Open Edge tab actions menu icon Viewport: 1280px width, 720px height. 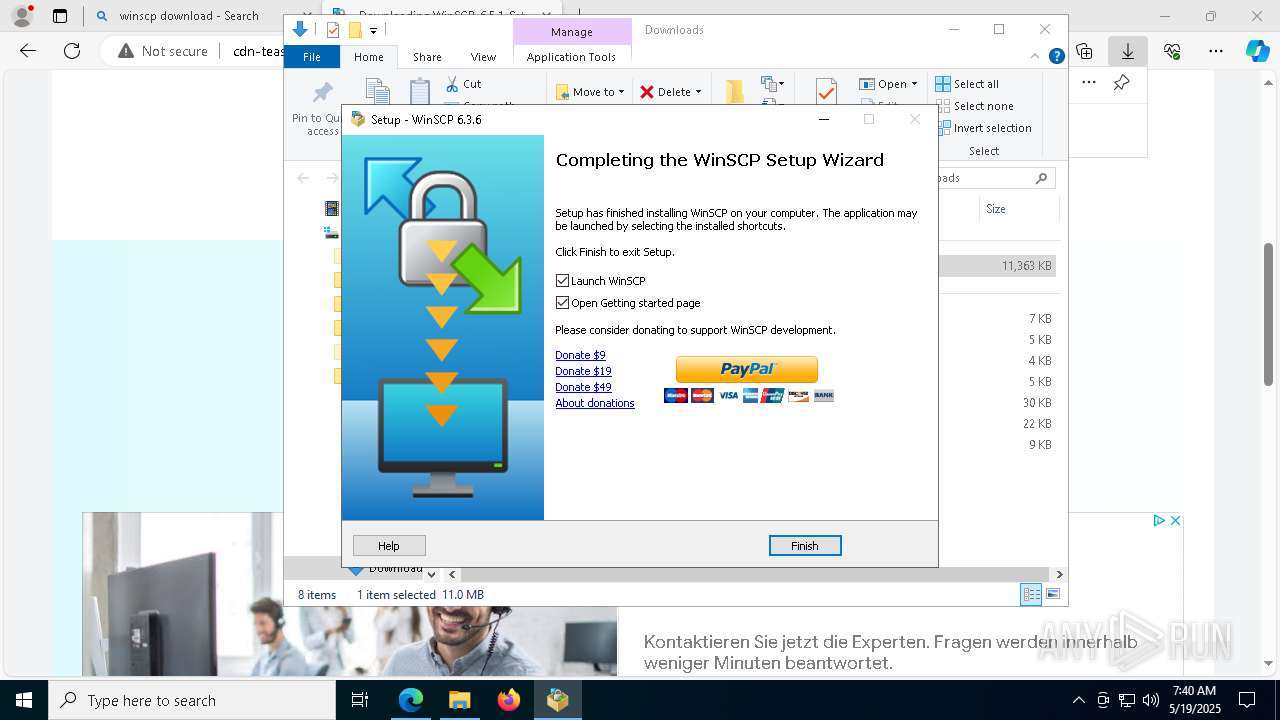click(x=60, y=16)
